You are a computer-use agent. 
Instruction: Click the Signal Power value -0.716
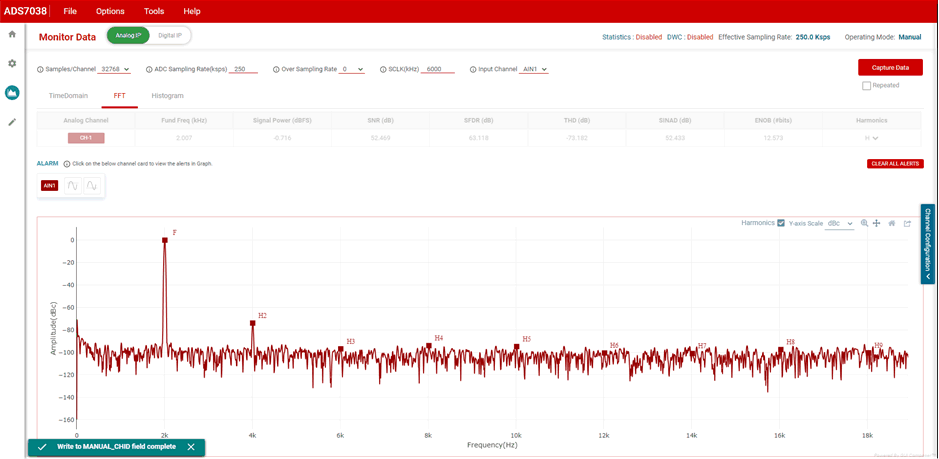click(282, 138)
